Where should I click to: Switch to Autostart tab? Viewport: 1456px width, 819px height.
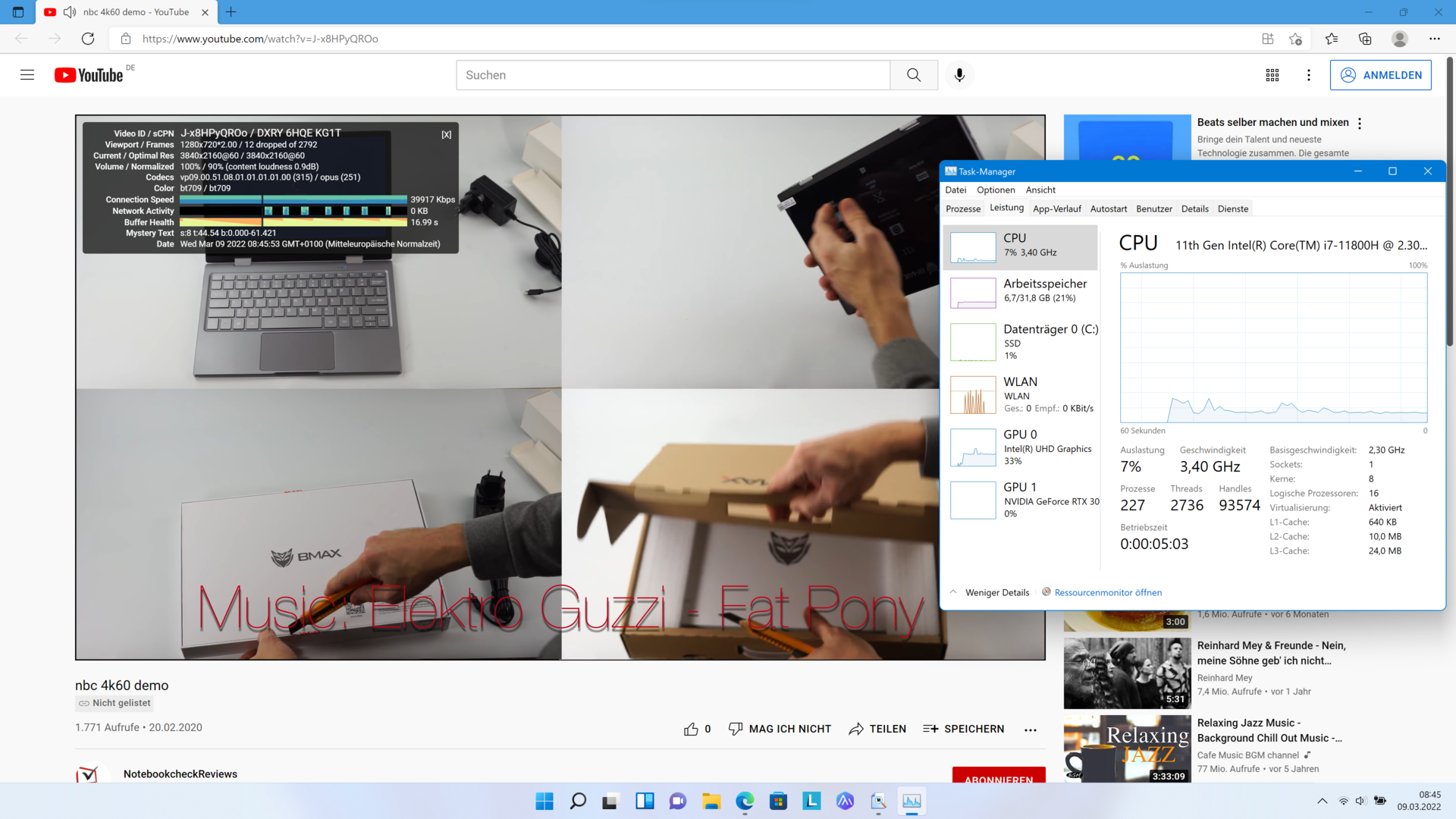click(1109, 209)
